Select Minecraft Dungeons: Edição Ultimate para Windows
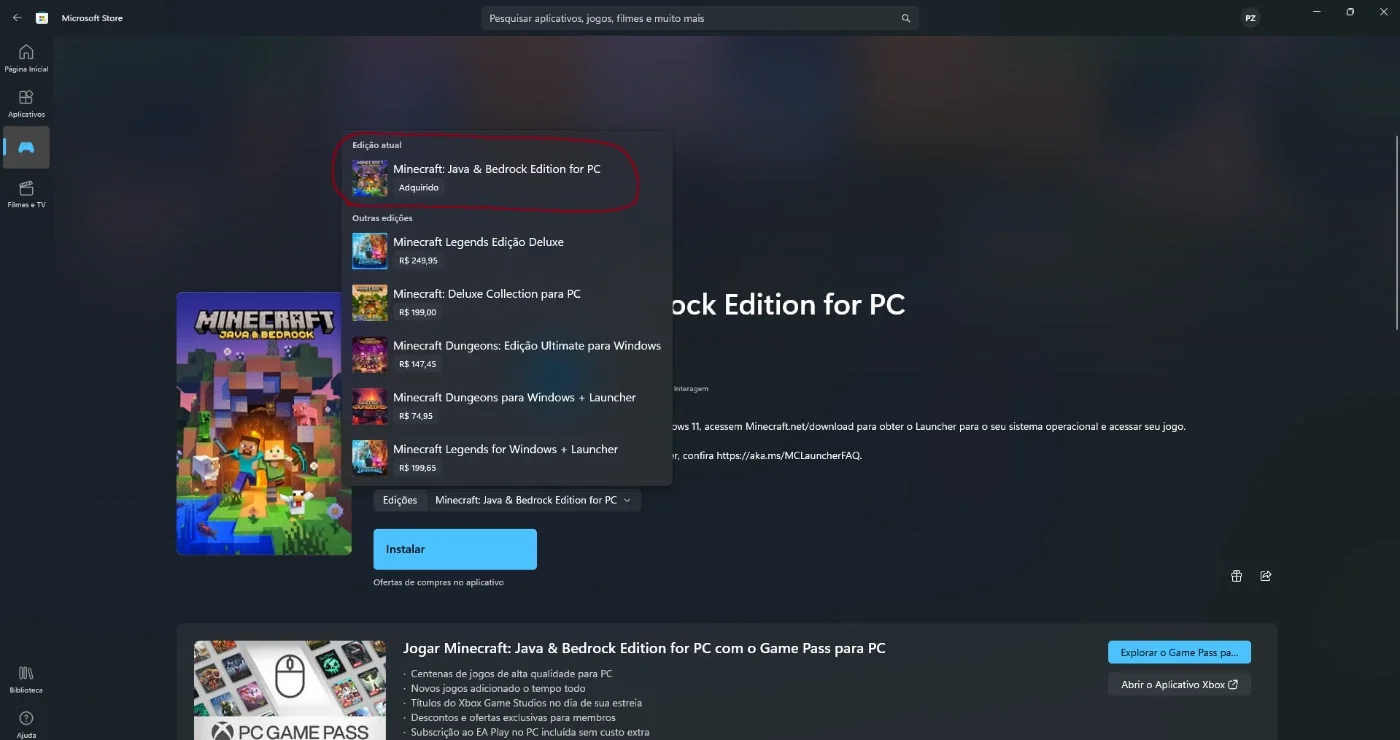 coord(507,355)
